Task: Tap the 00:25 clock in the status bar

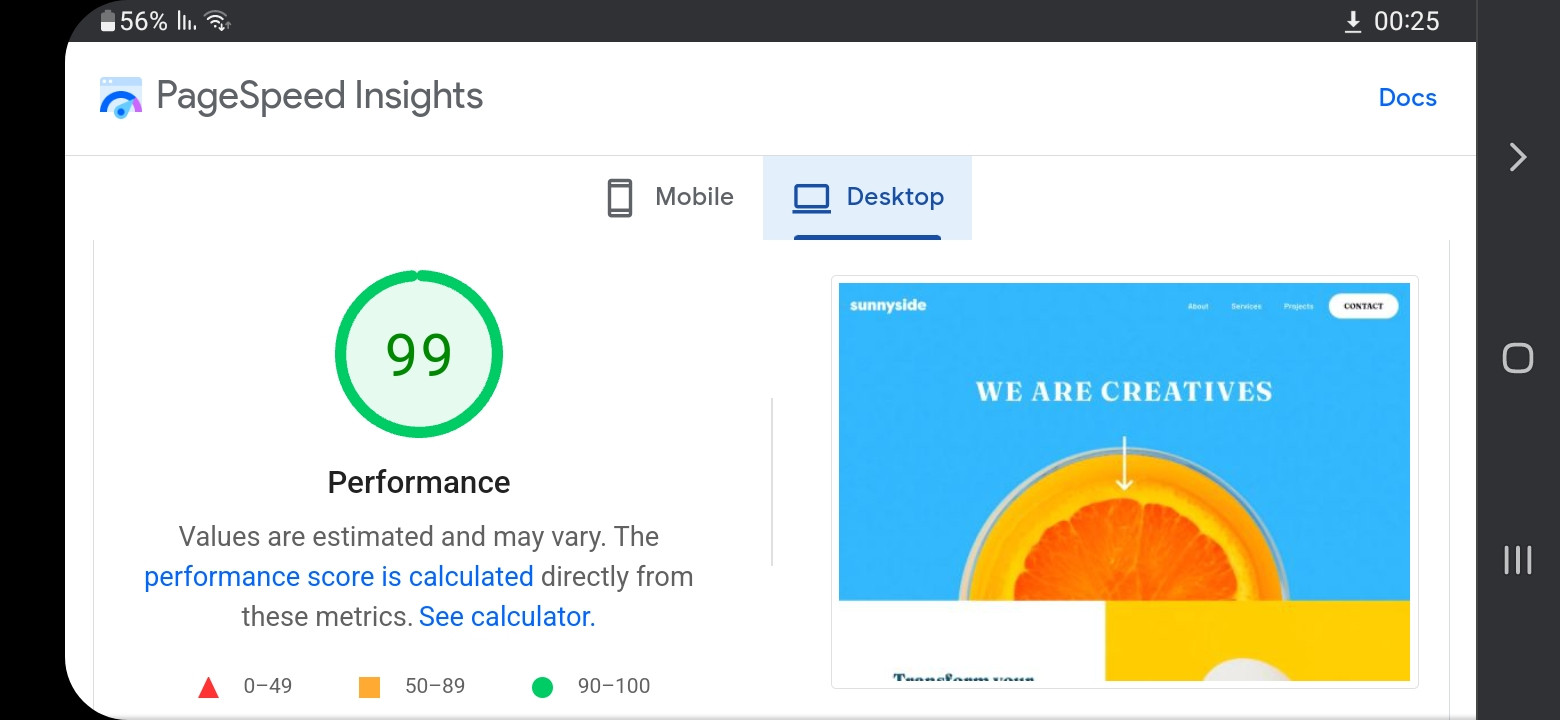Action: pyautogui.click(x=1406, y=21)
